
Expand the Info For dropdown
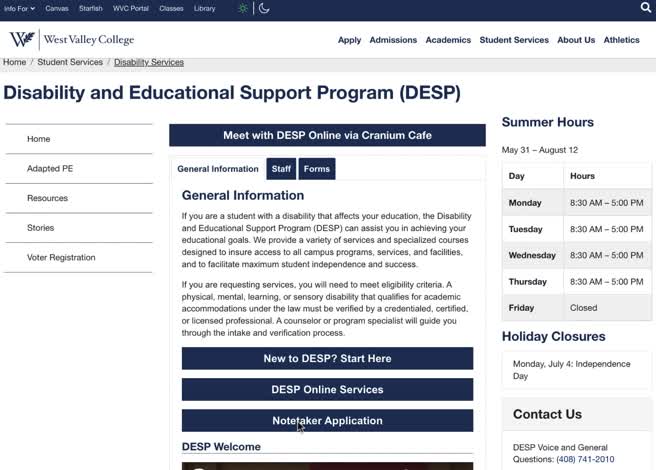pyautogui.click(x=19, y=8)
